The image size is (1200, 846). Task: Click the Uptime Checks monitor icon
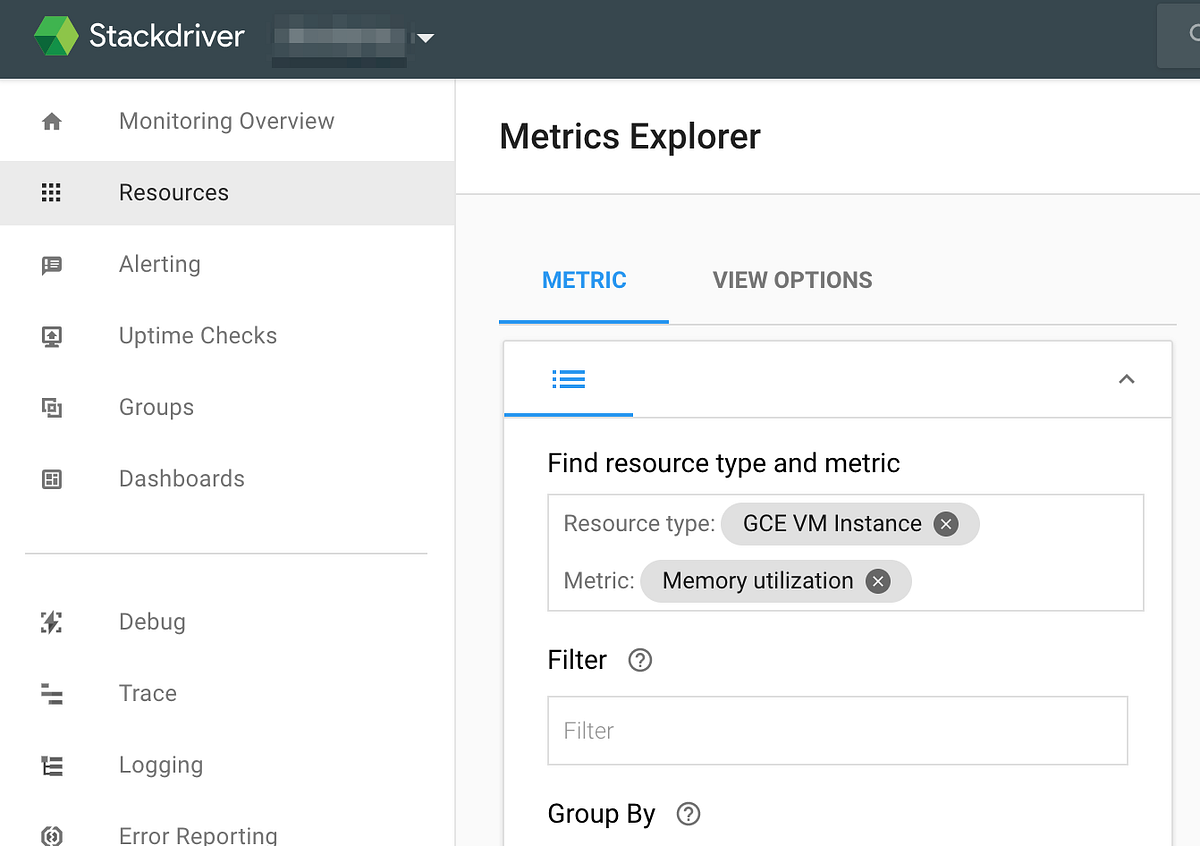coord(51,336)
